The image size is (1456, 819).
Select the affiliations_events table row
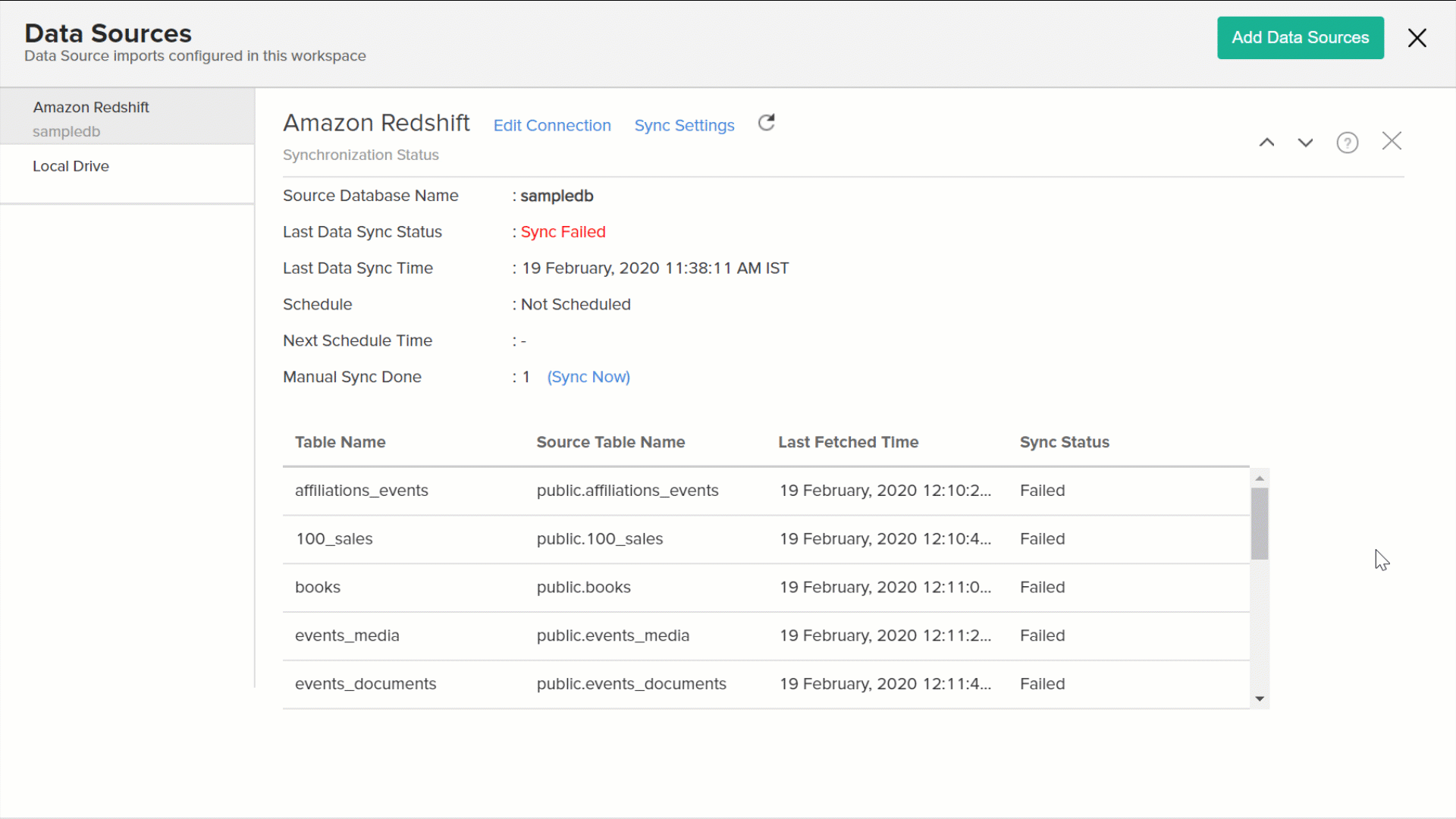pyautogui.click(x=362, y=491)
